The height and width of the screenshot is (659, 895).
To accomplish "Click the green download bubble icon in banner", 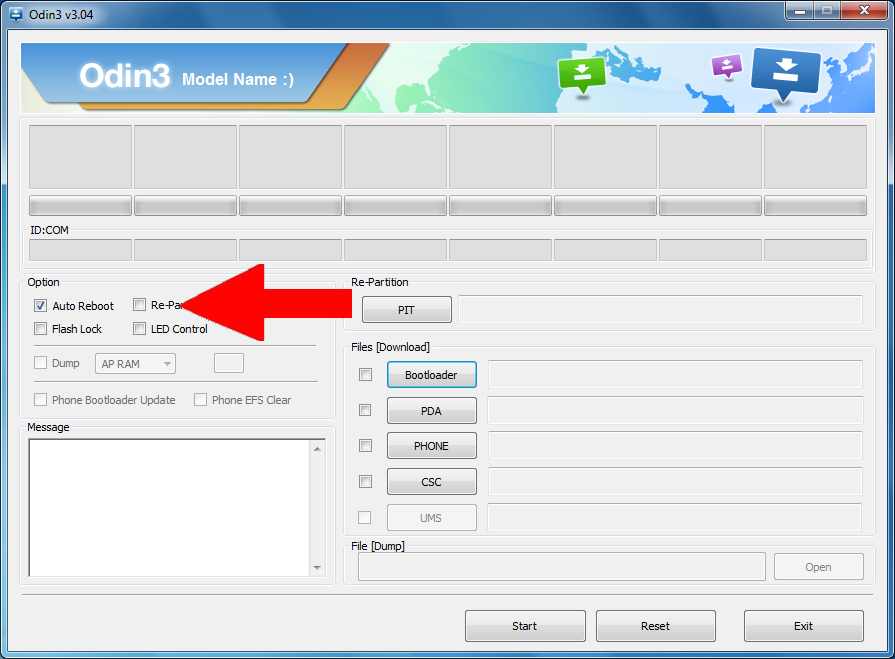I will tap(581, 75).
